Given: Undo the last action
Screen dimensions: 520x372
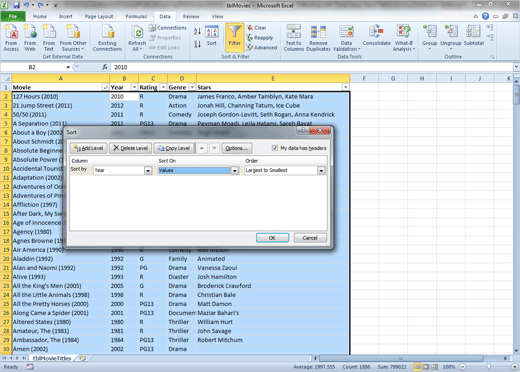Looking at the screenshot, I should (26, 5).
